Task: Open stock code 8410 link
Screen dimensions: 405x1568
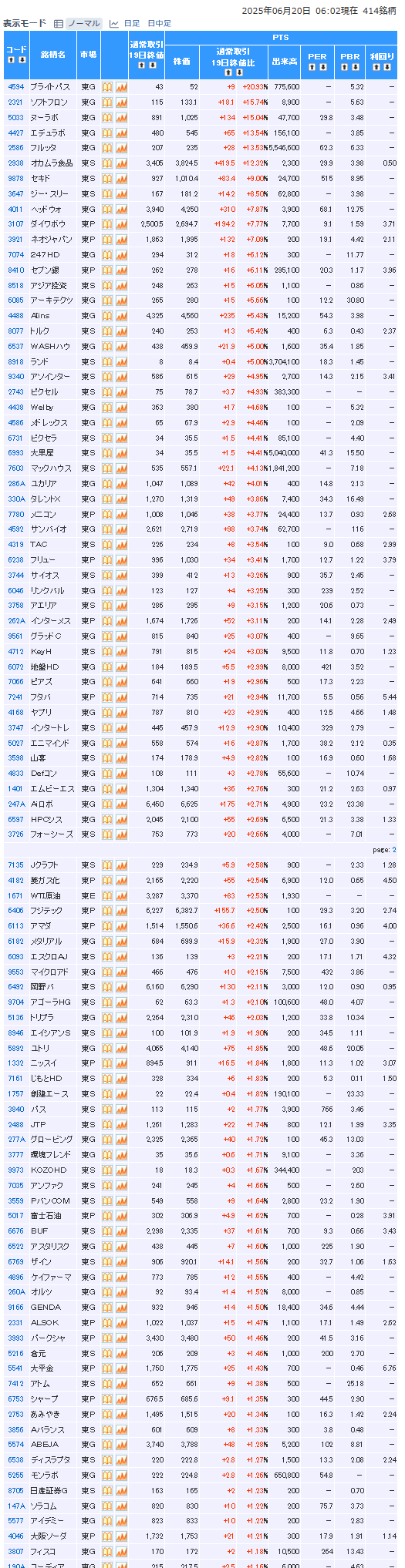Action: click(x=15, y=270)
